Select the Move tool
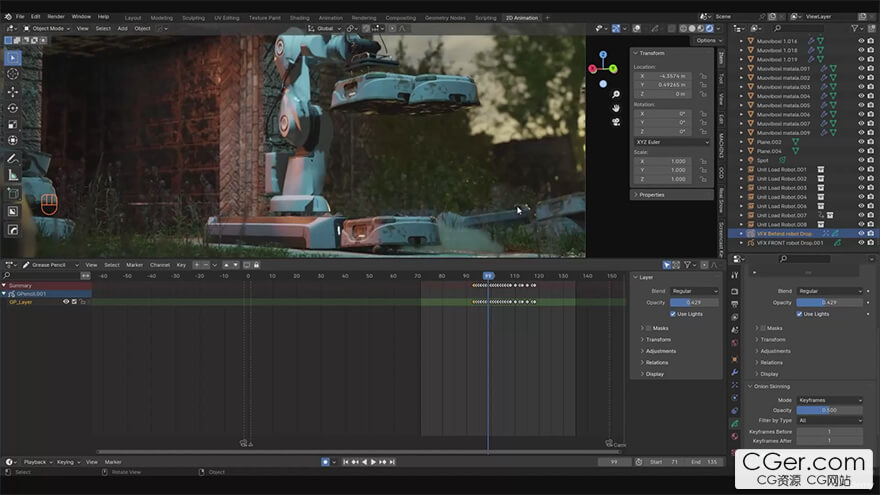Screen dimensions: 880x495 (x=12, y=91)
